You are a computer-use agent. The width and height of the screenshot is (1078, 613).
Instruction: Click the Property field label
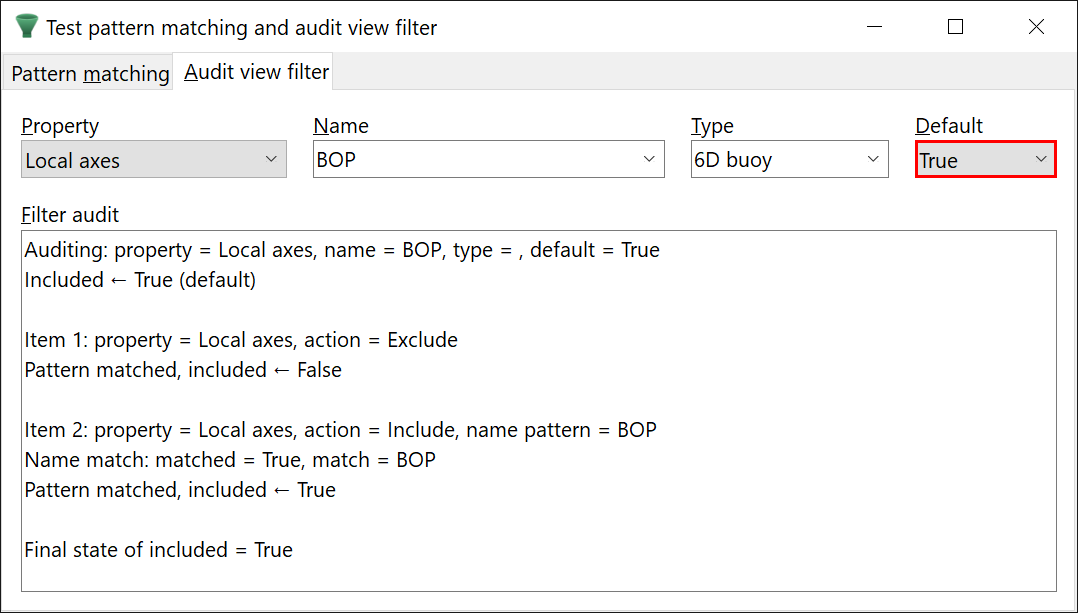(x=60, y=126)
